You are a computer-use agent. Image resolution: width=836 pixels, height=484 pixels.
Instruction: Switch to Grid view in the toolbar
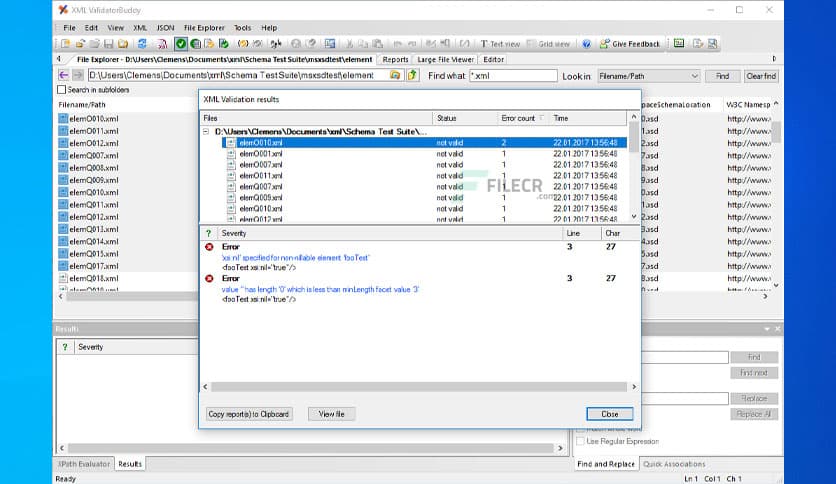[549, 44]
